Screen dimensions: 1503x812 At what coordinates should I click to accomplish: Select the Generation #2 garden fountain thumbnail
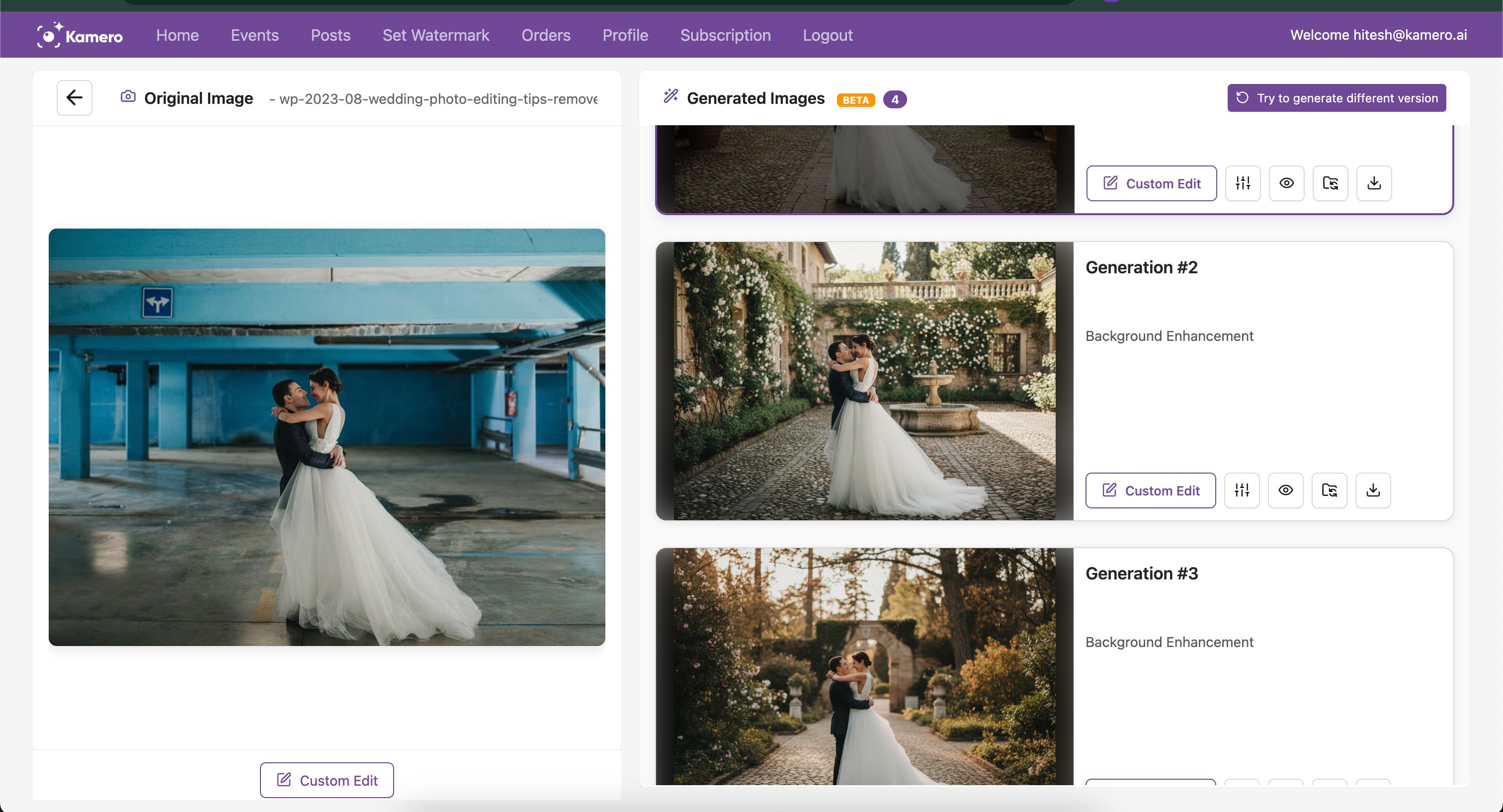864,380
